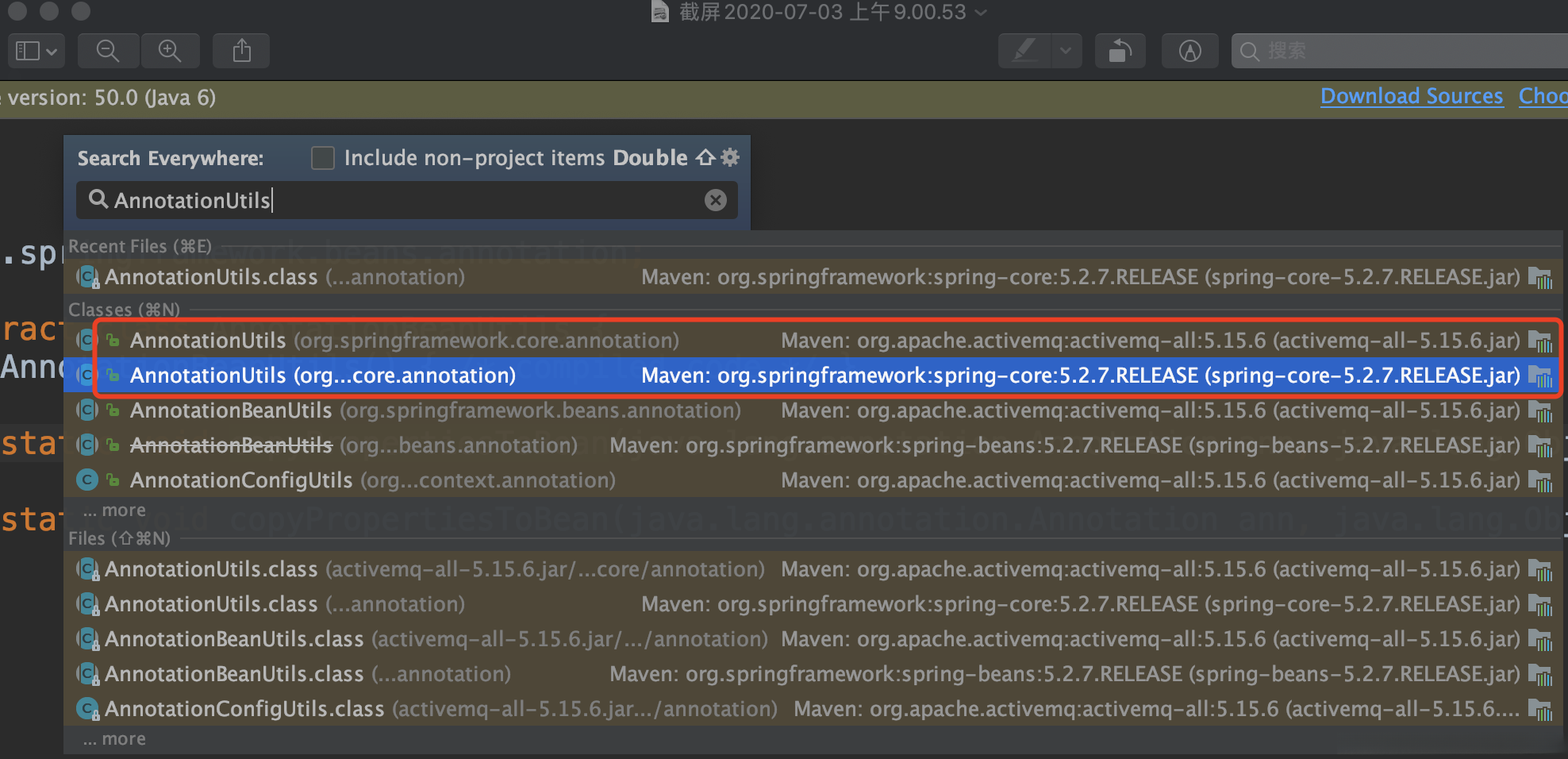Select AnnotationUtils (org.springframework.core.annotation) from activemq
1568x759 pixels.
813,341
